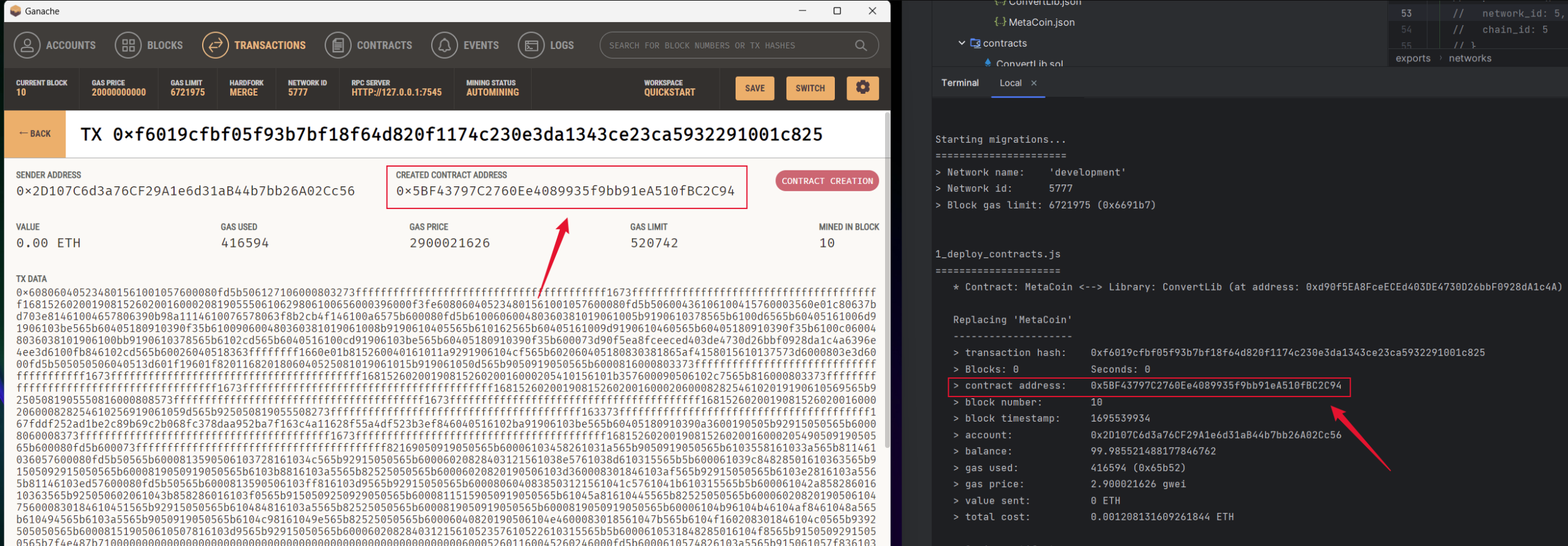The height and width of the screenshot is (546, 1568).
Task: Click the search magnifier icon
Action: [x=861, y=45]
